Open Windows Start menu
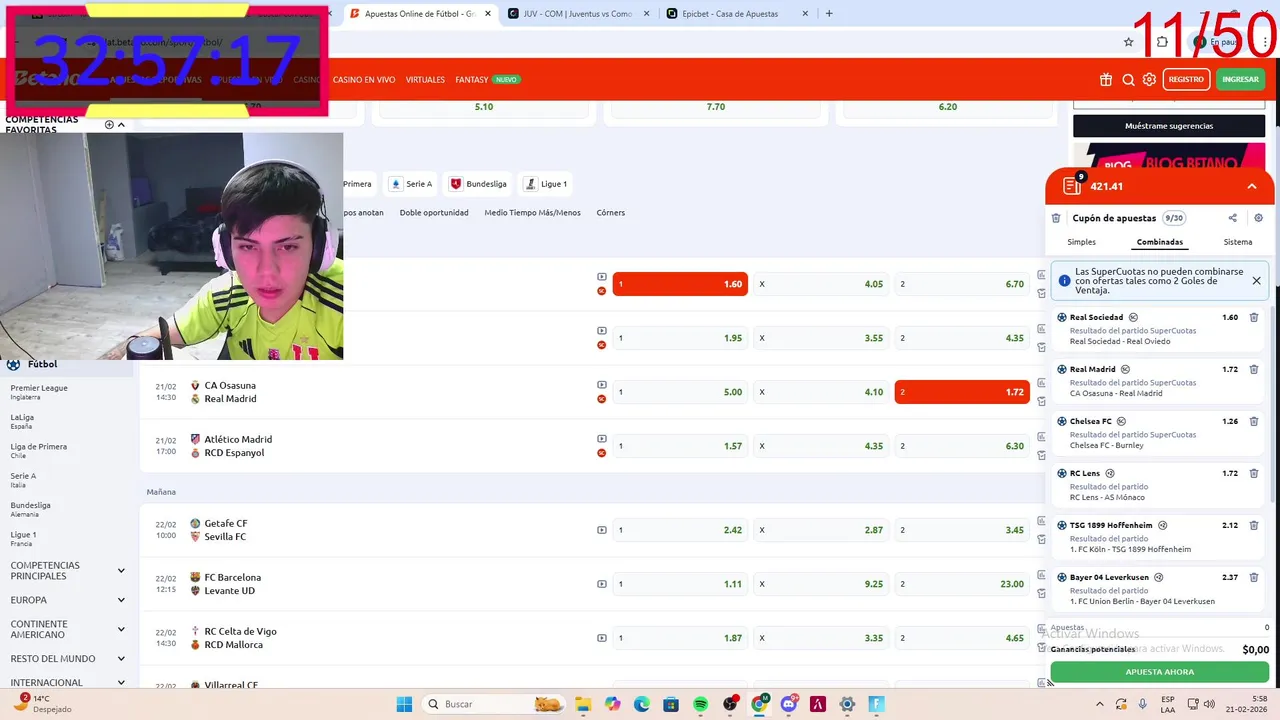The image size is (1280, 720). [404, 704]
